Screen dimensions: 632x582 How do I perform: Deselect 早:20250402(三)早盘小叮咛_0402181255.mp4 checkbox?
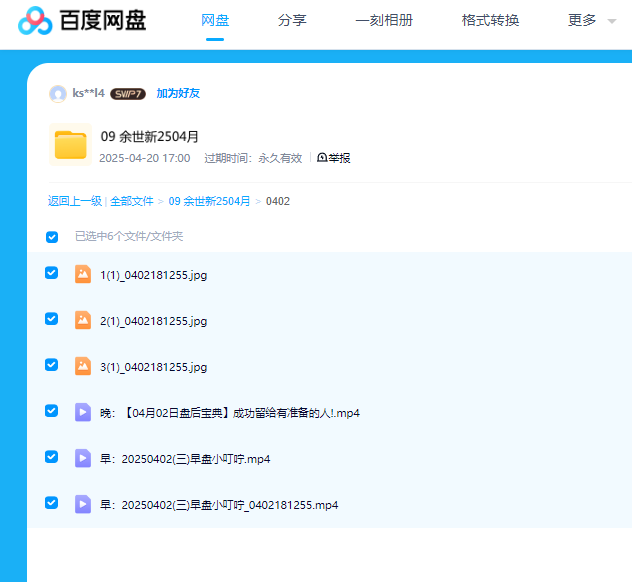click(52, 503)
